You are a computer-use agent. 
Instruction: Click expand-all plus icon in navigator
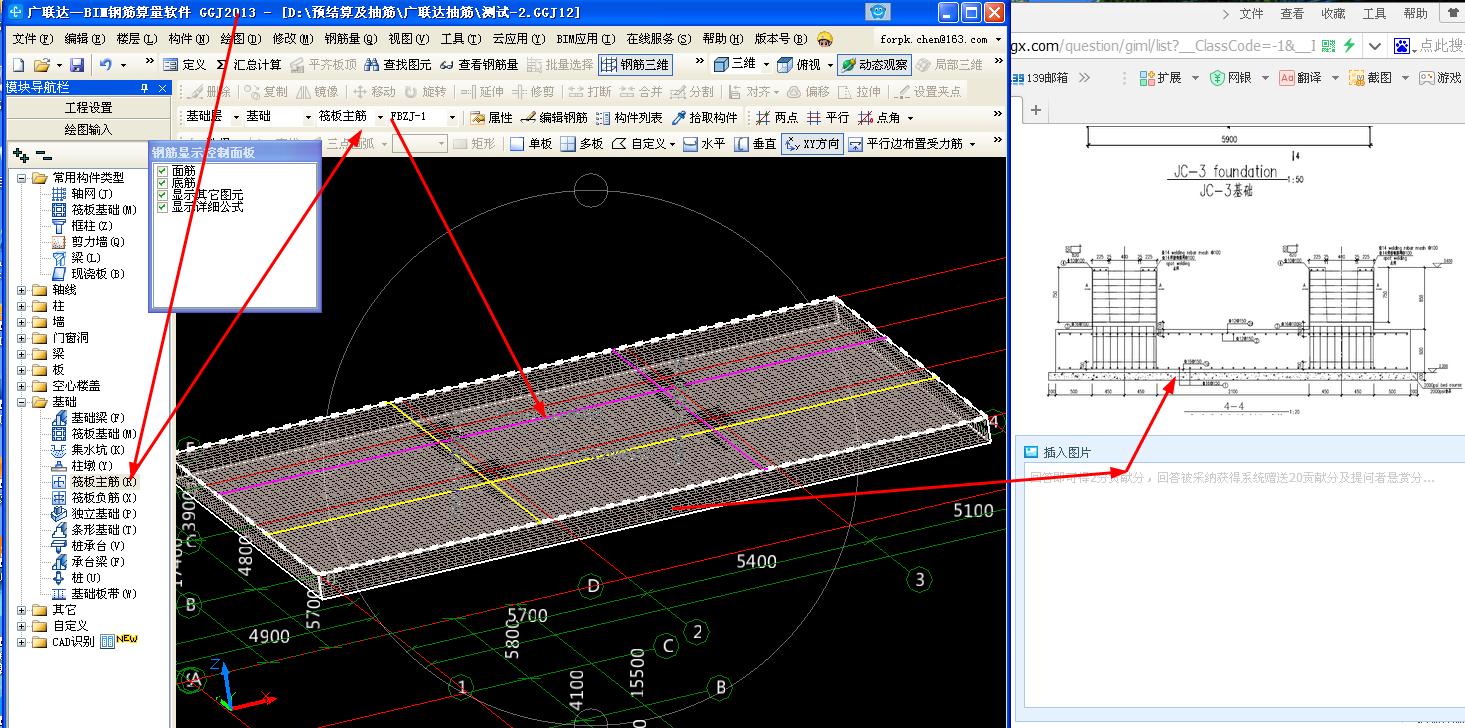(x=20, y=155)
